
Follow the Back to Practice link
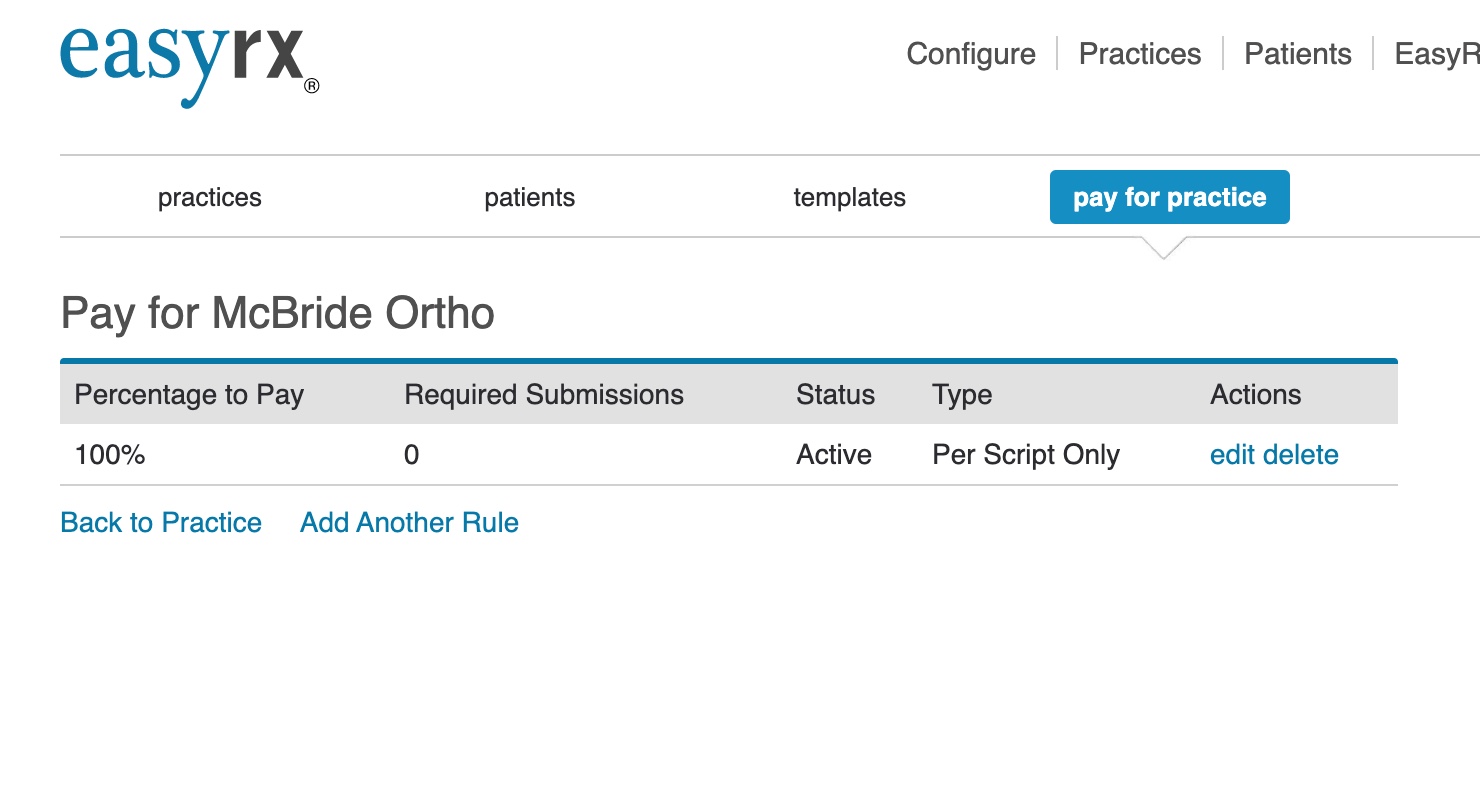coord(161,523)
